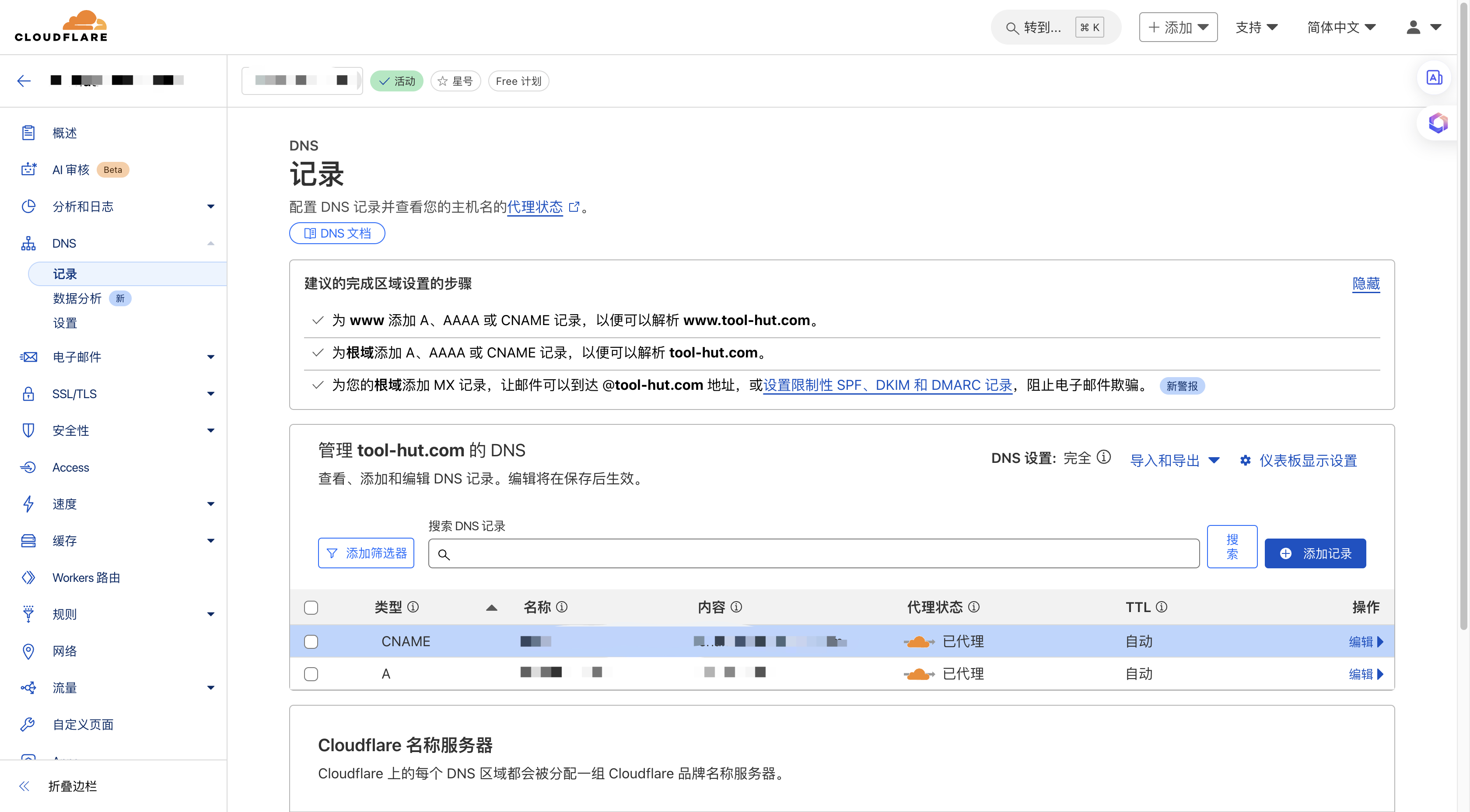Expand the 分析和日志 menu arrow
This screenshot has width=1470, height=812.
(x=210, y=206)
